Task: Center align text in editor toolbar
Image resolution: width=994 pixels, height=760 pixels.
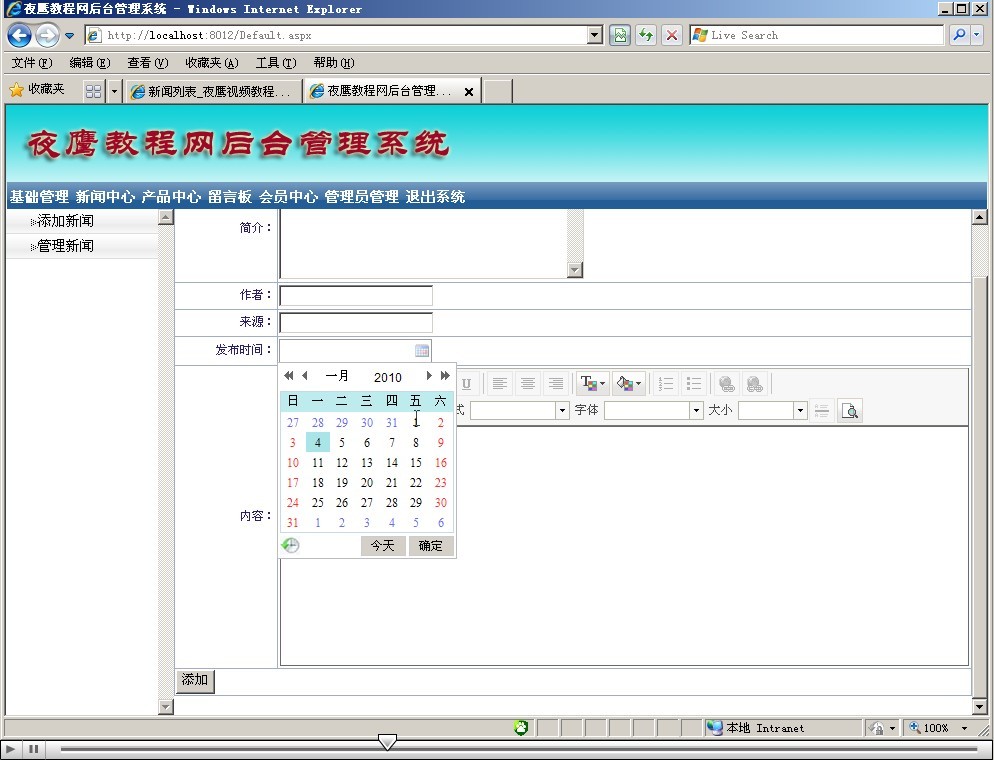Action: tap(527, 384)
